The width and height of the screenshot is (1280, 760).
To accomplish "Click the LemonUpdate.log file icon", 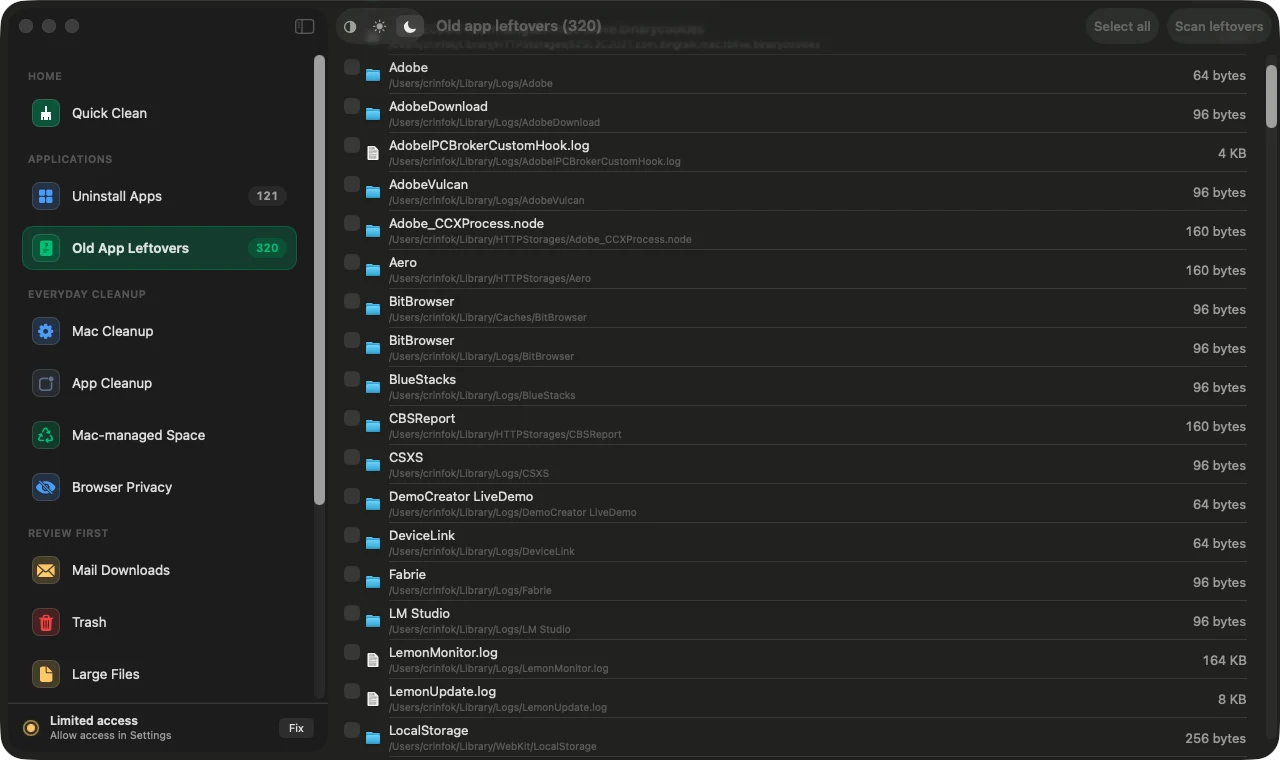I will click(373, 699).
